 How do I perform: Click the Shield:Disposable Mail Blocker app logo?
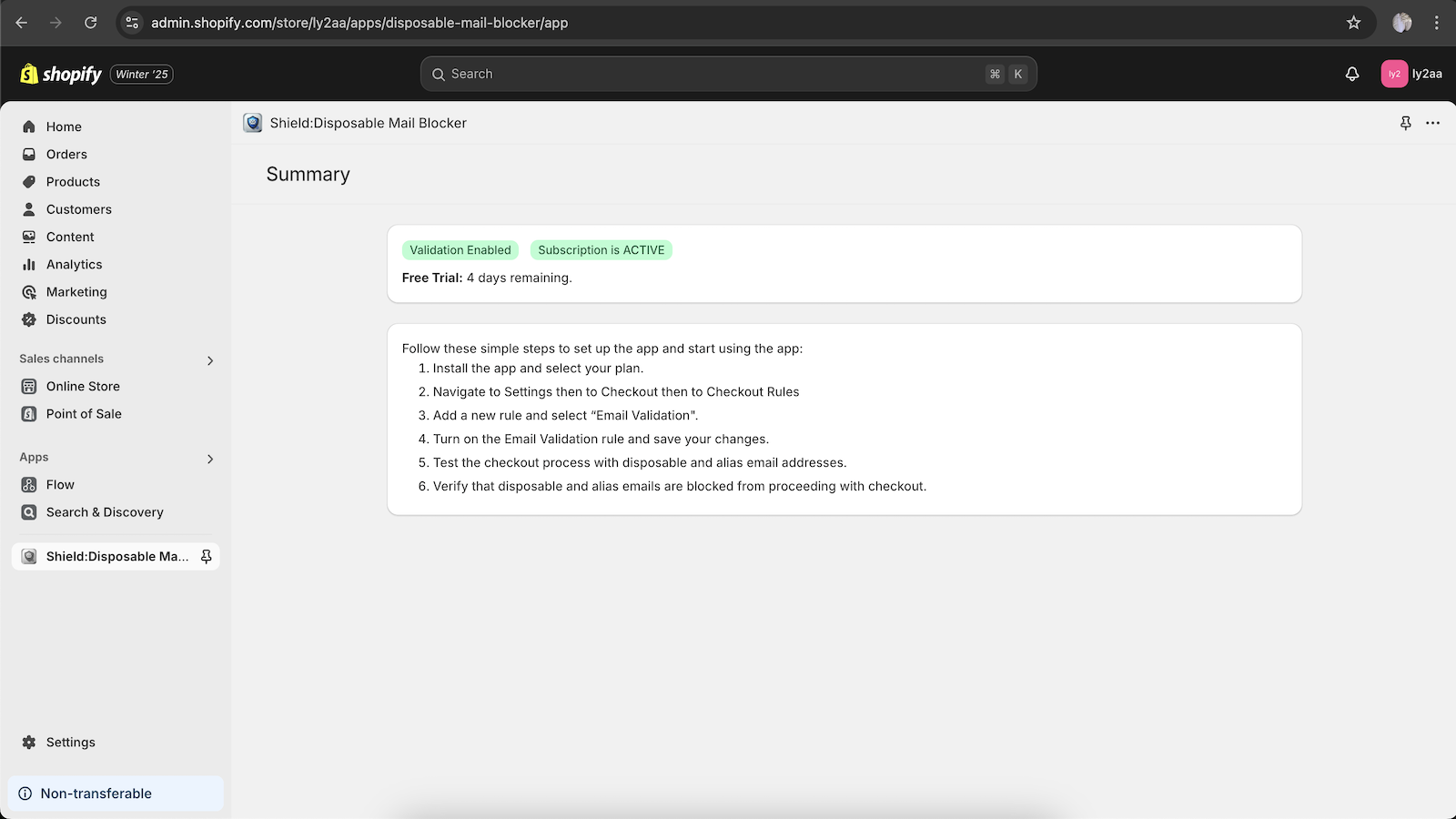coord(252,122)
